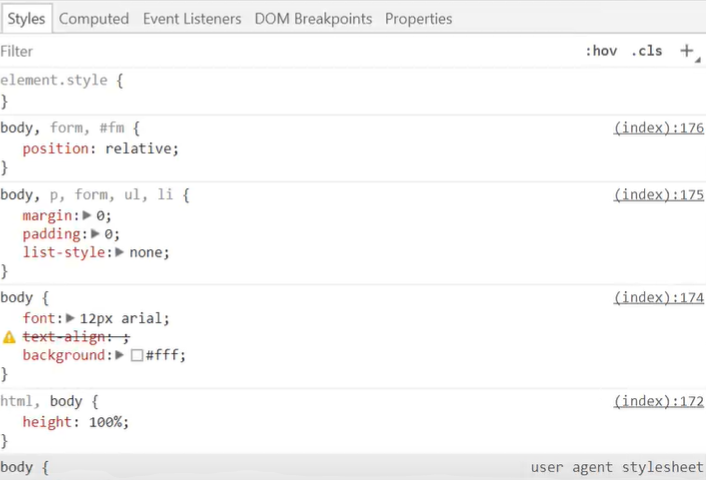Toggle the .cls element classes panel
Image resolution: width=706 pixels, height=480 pixels.
(x=646, y=51)
